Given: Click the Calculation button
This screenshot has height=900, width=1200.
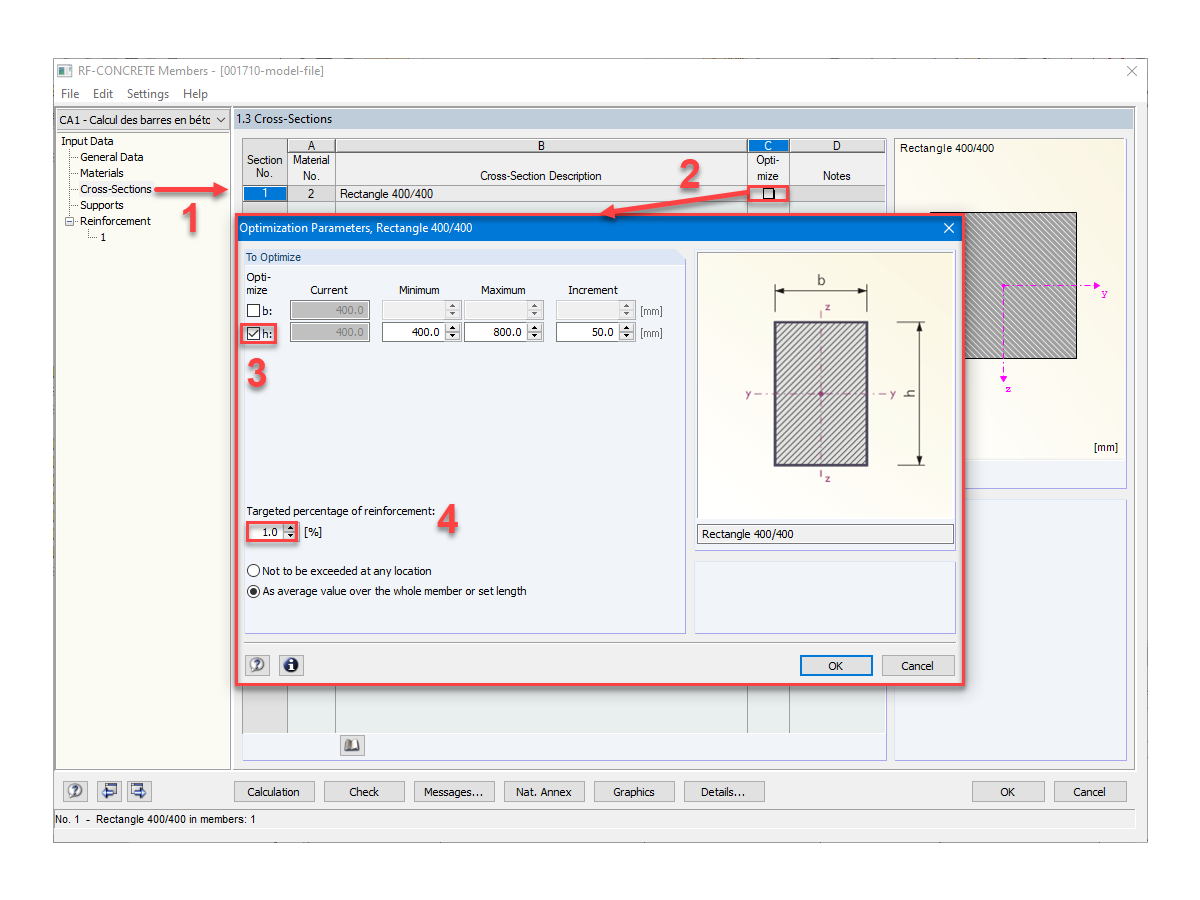Looking at the screenshot, I should (x=274, y=792).
